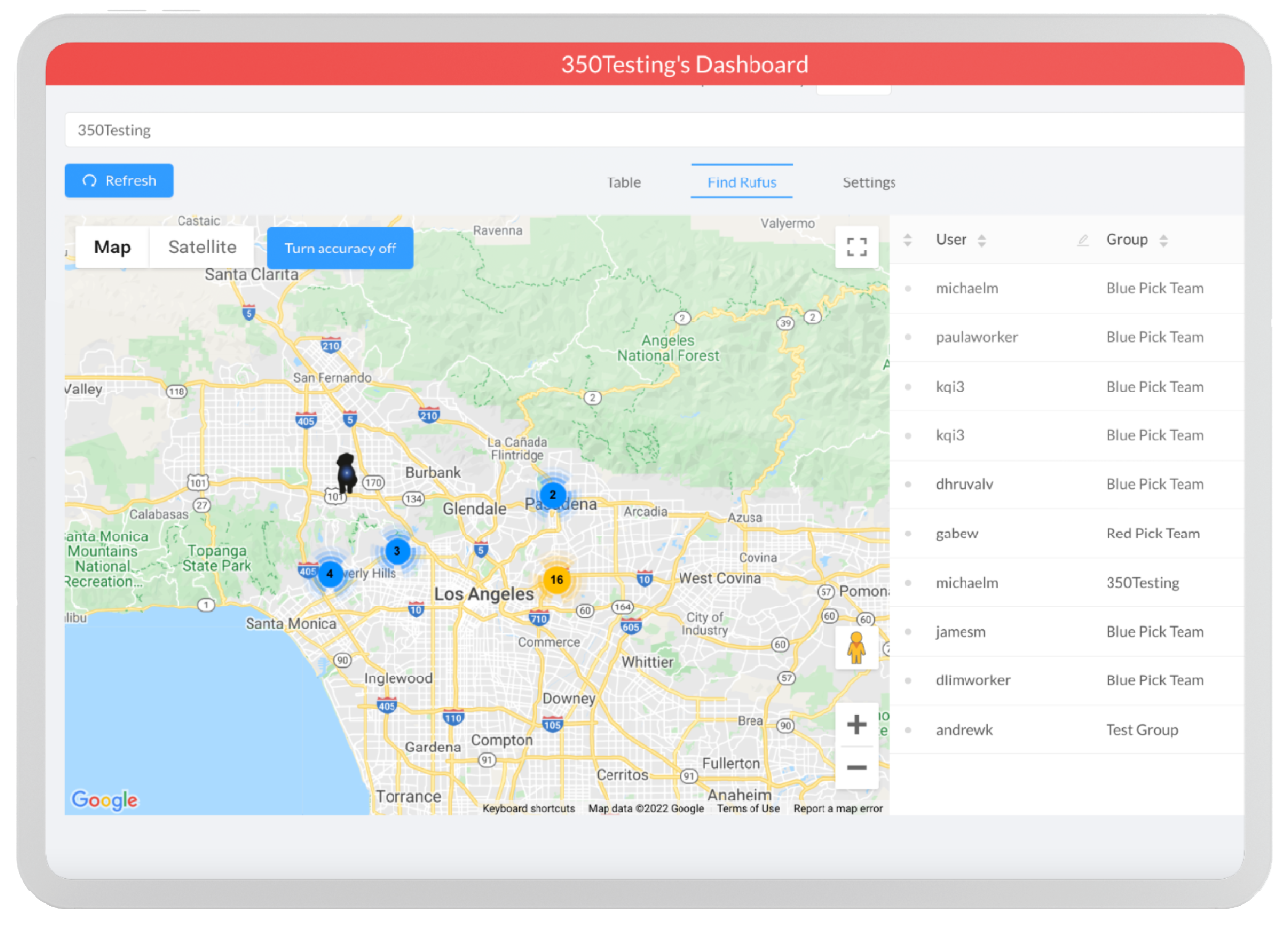
Task: Zoom in using the plus icon
Action: [x=856, y=723]
